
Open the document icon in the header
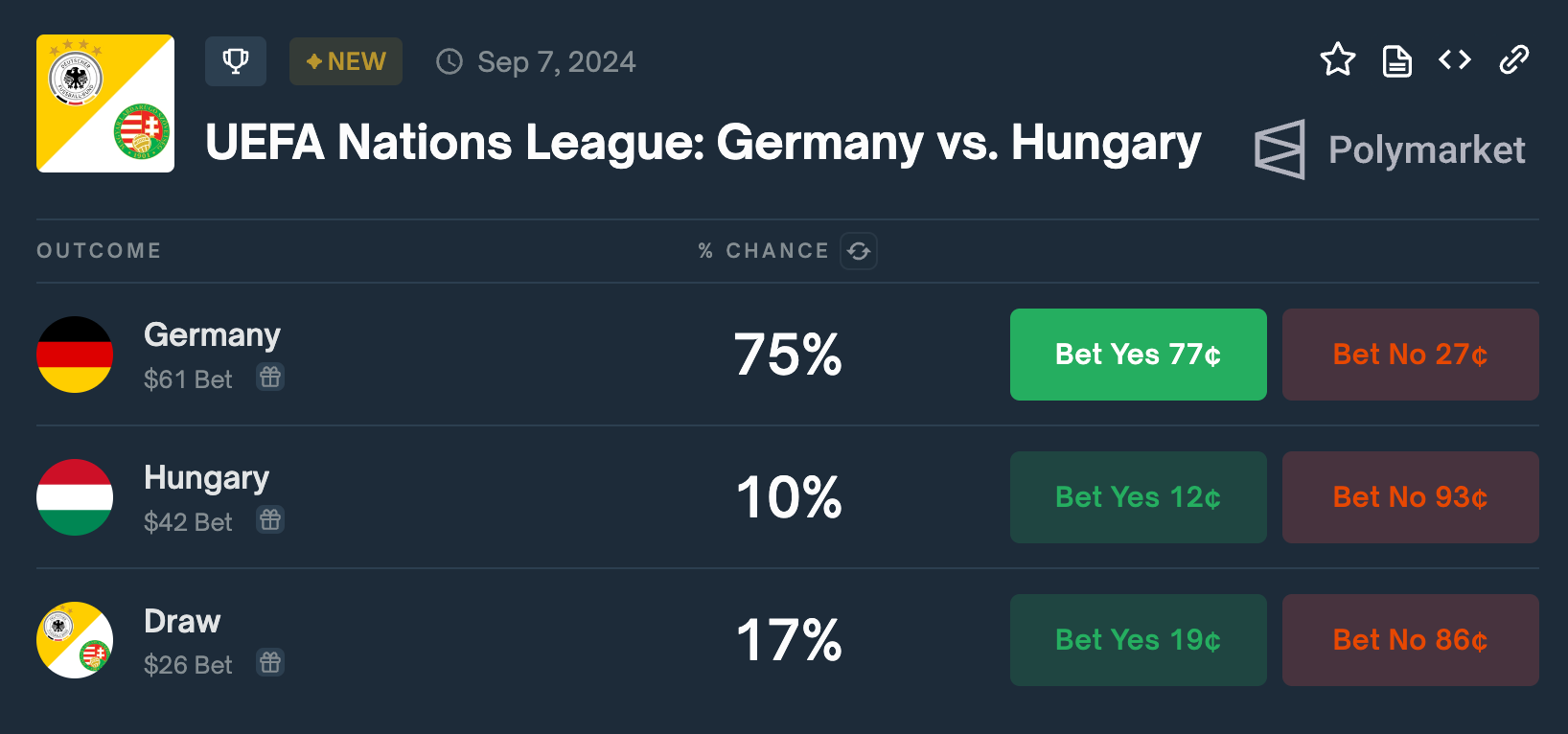[1396, 60]
